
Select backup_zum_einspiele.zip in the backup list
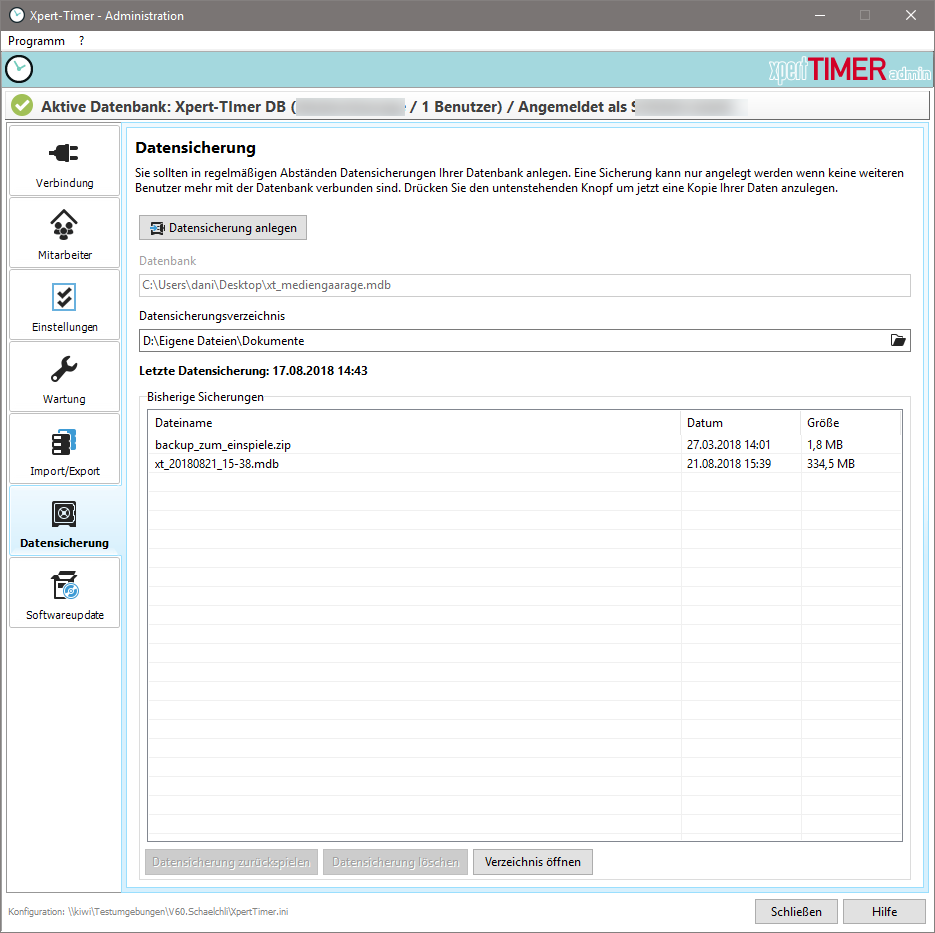click(x=236, y=444)
